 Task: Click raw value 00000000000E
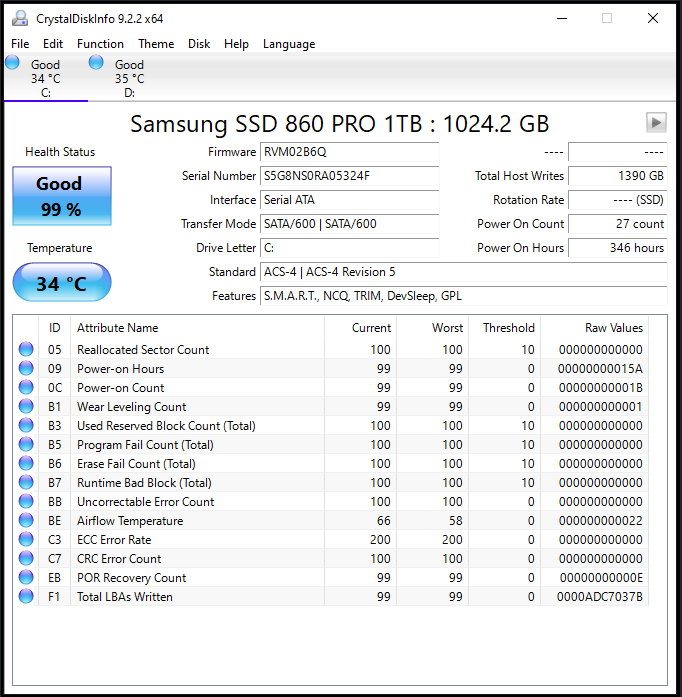pyautogui.click(x=601, y=578)
